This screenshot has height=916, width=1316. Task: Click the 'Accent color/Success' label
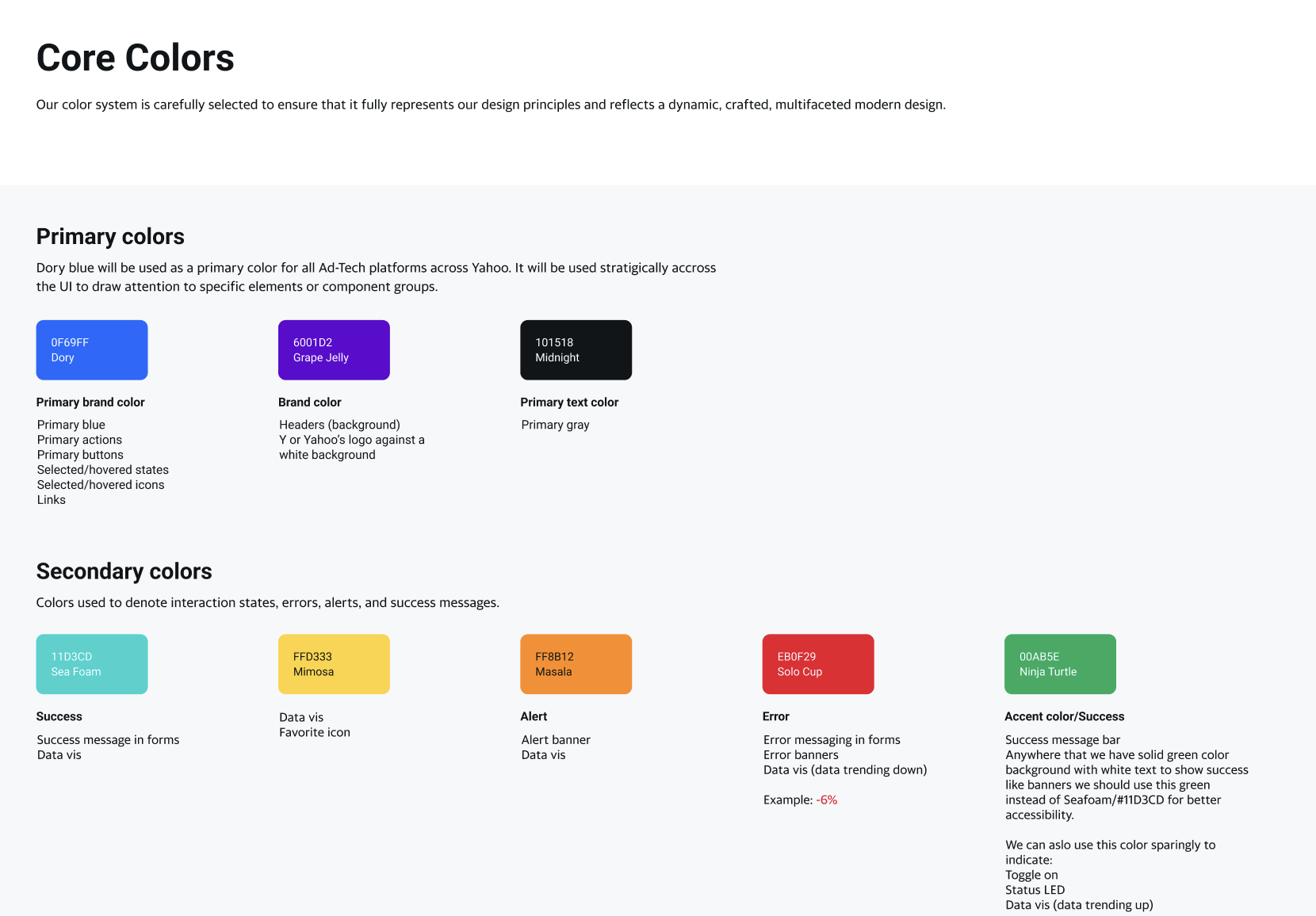pyautogui.click(x=1064, y=716)
